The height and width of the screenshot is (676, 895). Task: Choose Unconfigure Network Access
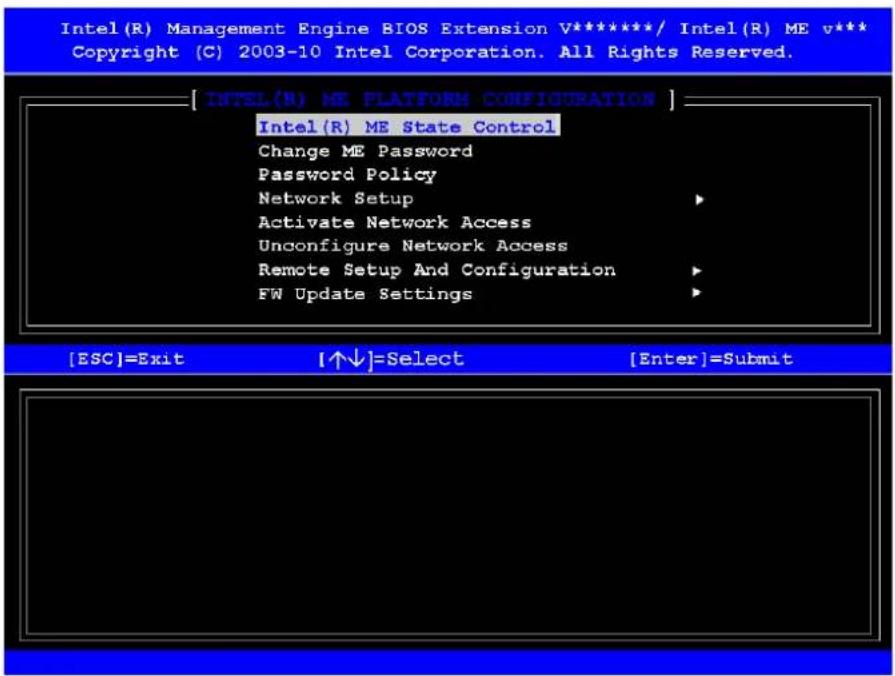(413, 246)
